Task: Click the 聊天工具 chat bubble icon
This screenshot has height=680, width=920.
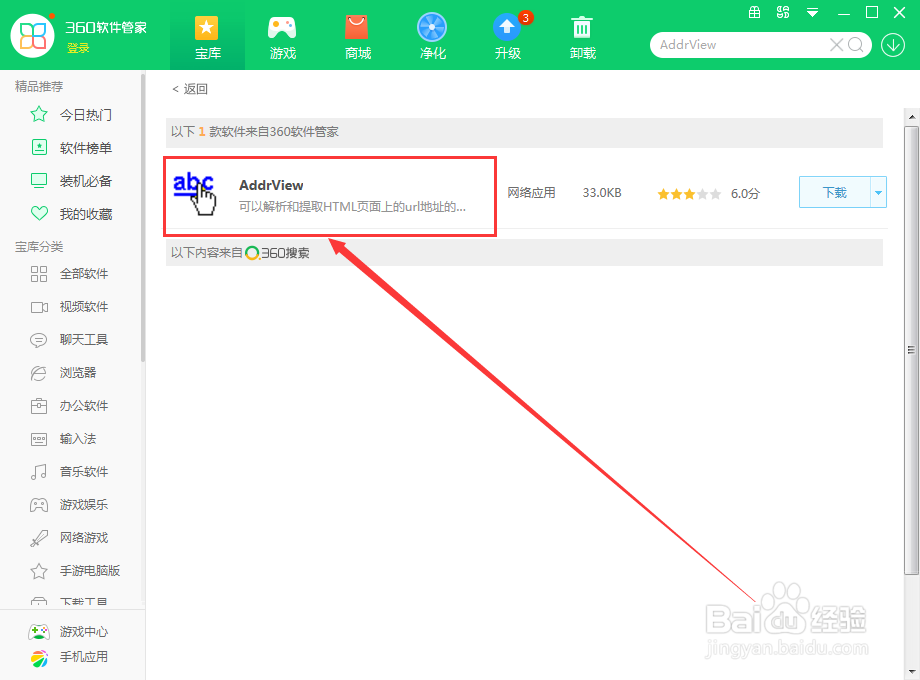Action: pos(39,340)
